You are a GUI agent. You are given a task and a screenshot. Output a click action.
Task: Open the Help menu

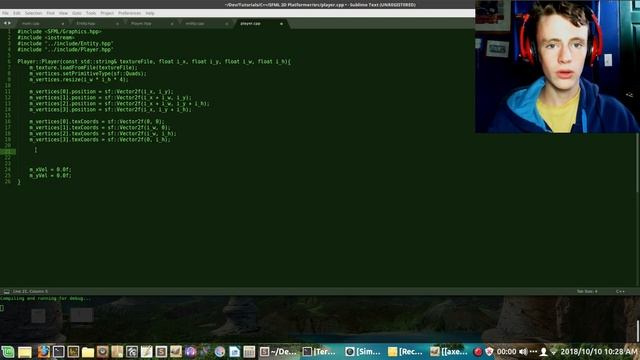point(150,13)
